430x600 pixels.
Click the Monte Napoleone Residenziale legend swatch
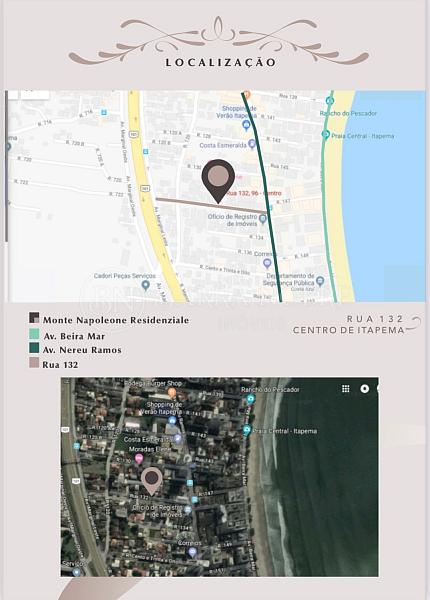(x=34, y=318)
